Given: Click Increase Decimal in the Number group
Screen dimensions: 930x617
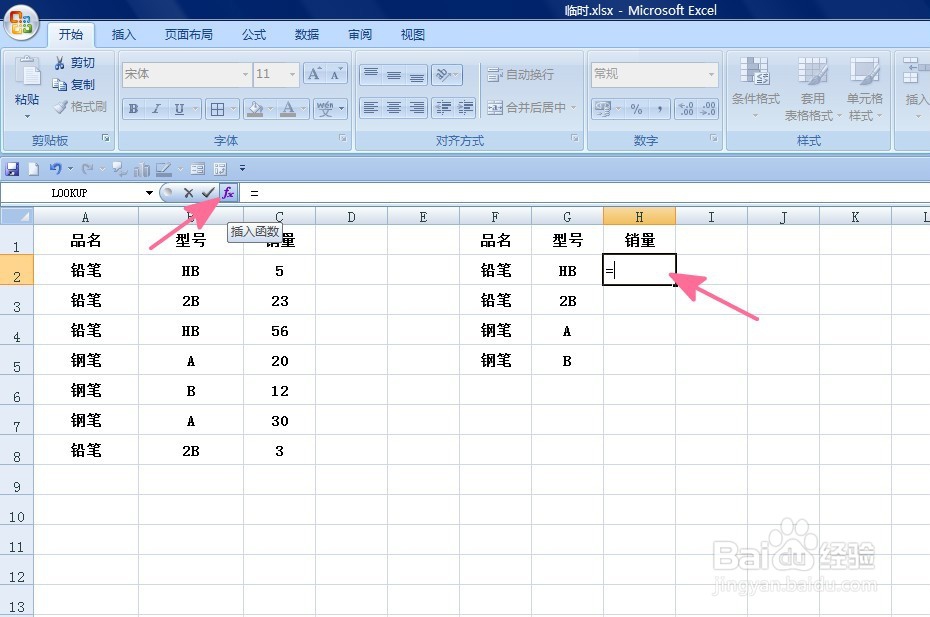Looking at the screenshot, I should (686, 110).
